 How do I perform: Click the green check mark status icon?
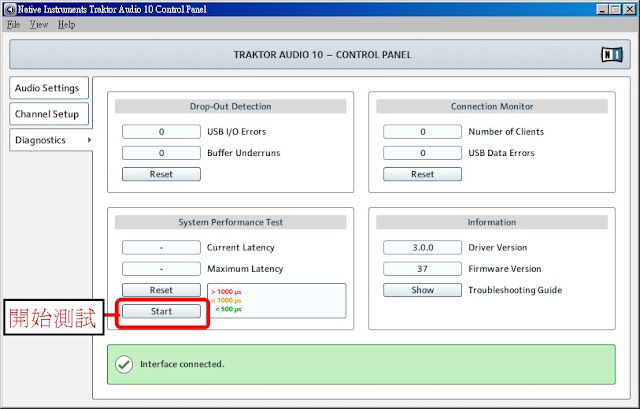click(124, 364)
